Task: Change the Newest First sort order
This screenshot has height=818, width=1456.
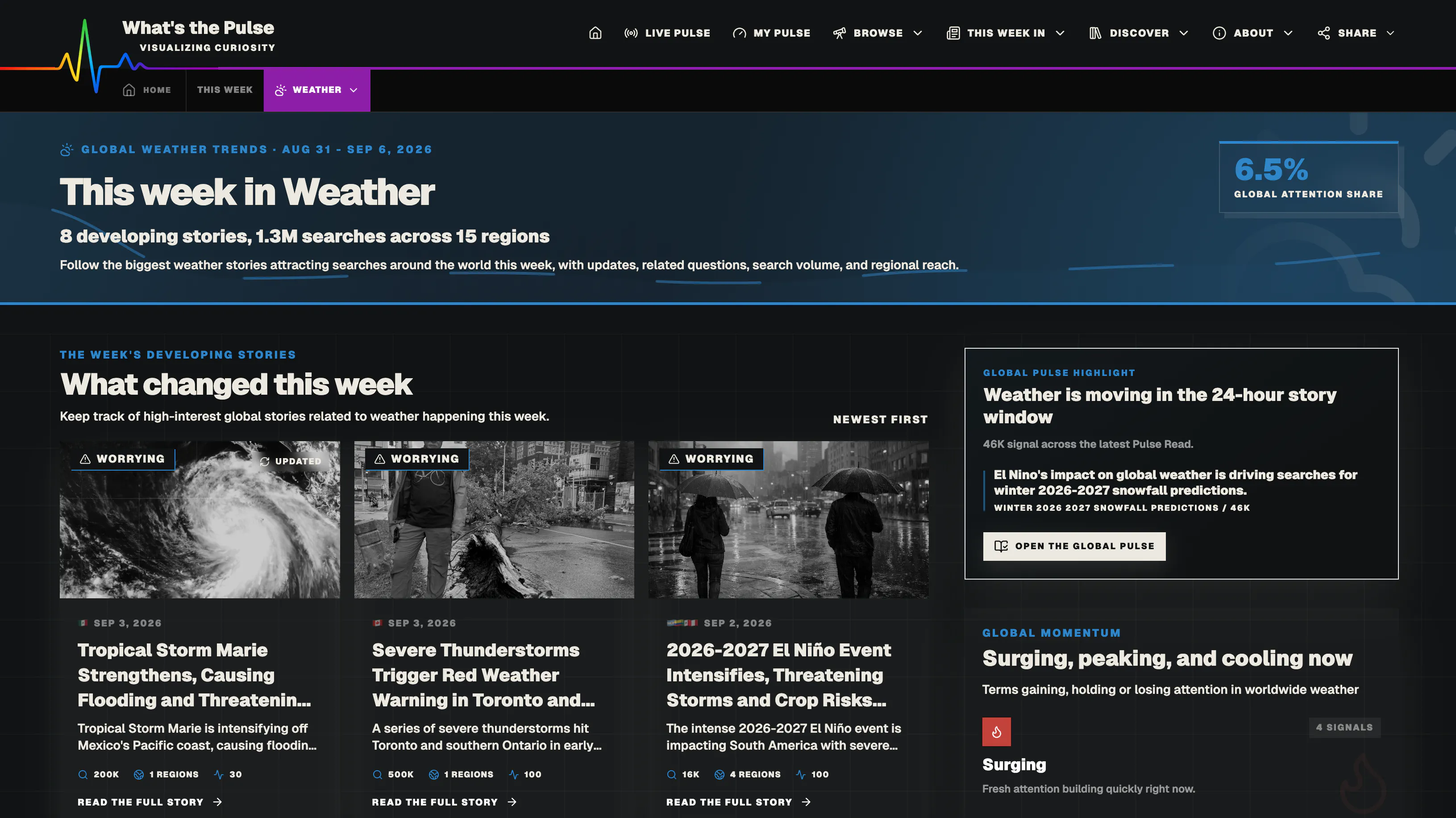Action: pos(880,419)
